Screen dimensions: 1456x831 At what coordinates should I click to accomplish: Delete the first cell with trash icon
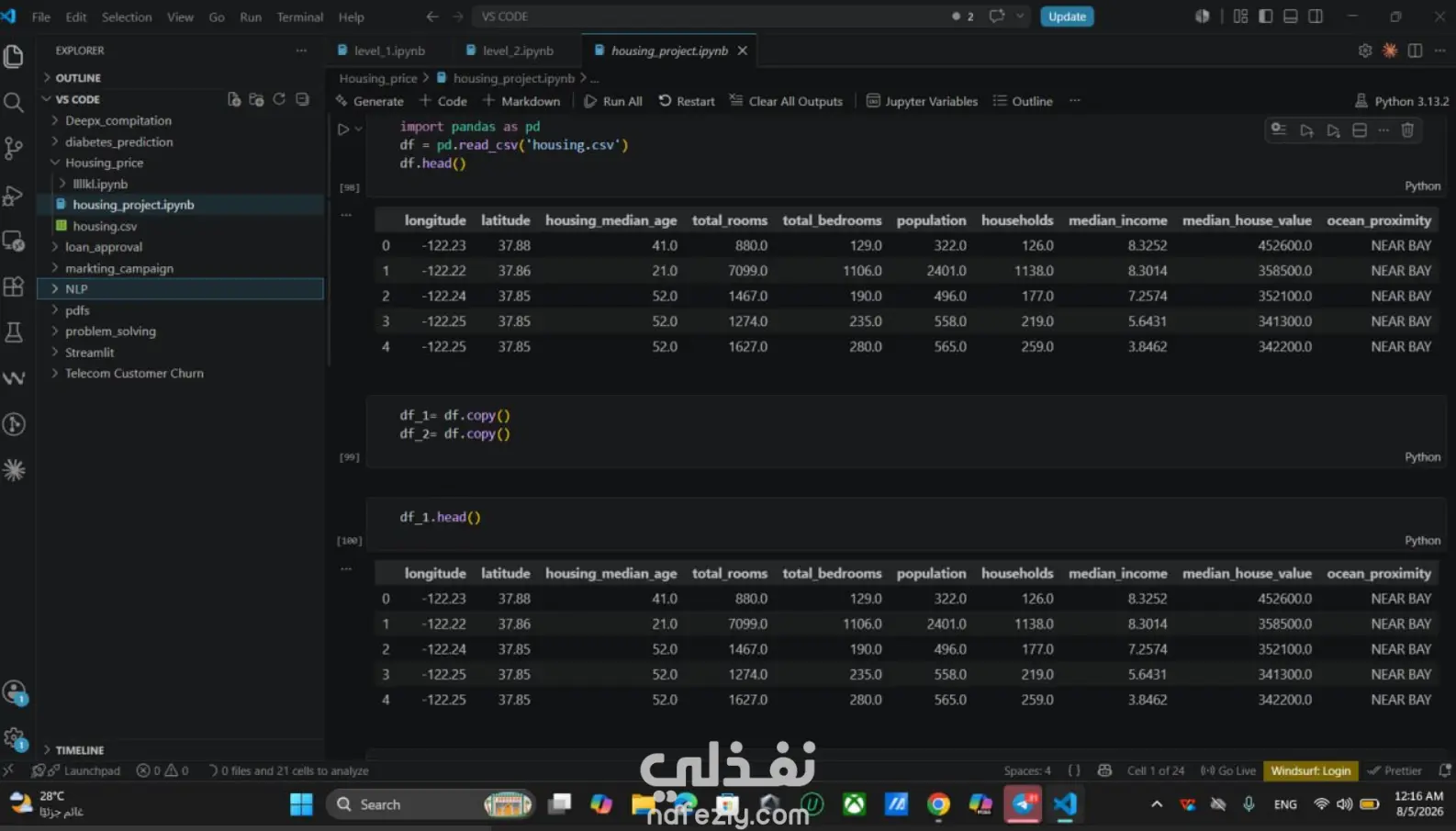(1407, 130)
